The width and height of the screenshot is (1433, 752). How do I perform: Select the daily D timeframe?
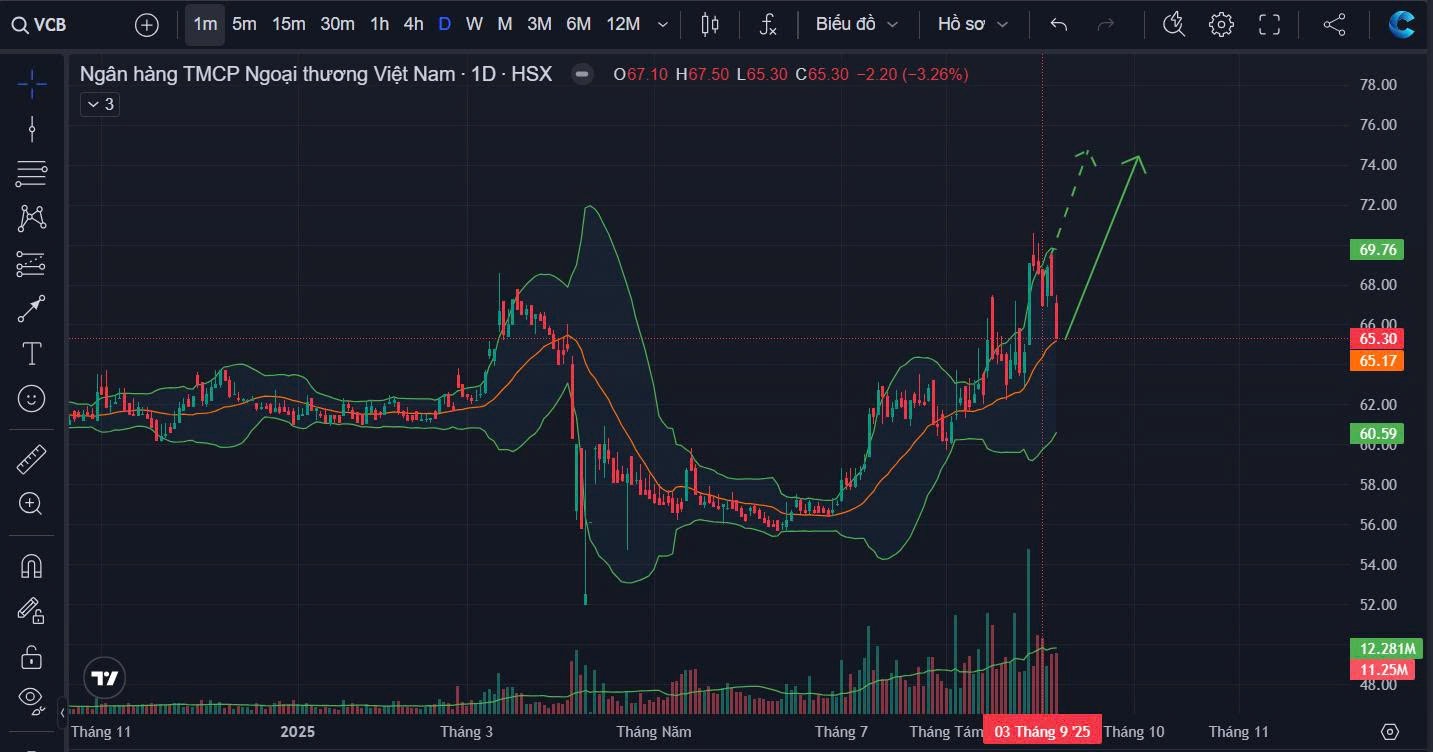(444, 24)
